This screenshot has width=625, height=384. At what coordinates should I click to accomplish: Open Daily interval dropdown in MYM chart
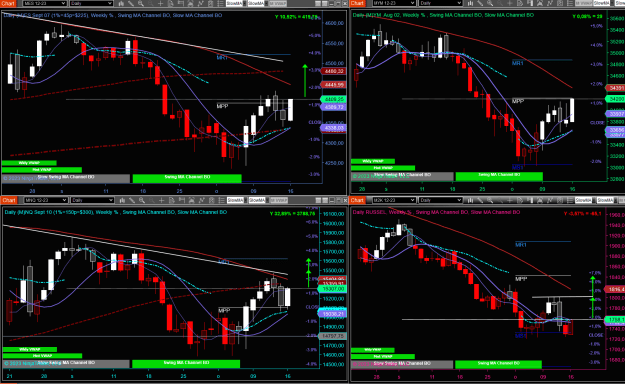pyautogui.click(x=440, y=3)
